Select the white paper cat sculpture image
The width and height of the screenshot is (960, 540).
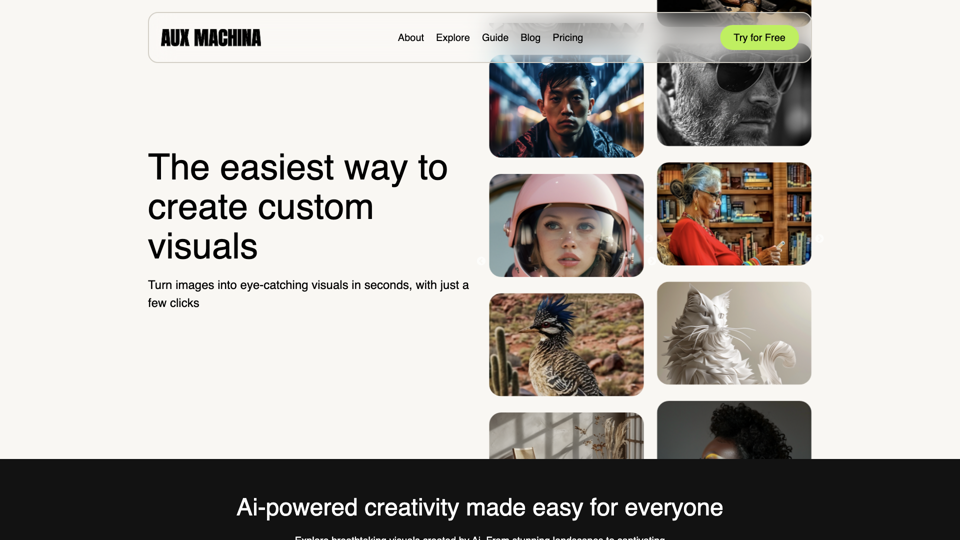734,333
